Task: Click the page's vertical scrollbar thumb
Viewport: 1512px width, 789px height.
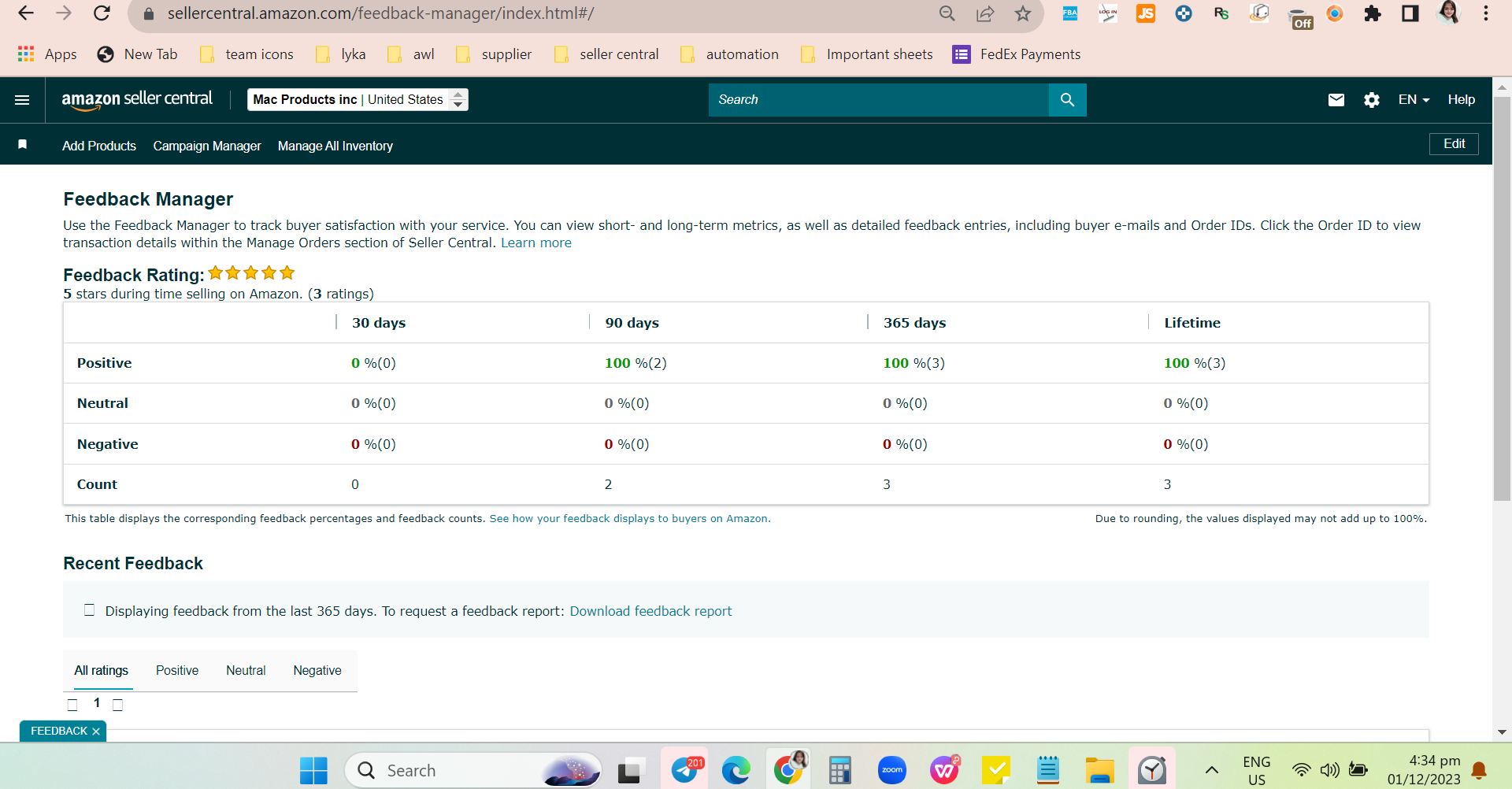Action: [x=1502, y=298]
